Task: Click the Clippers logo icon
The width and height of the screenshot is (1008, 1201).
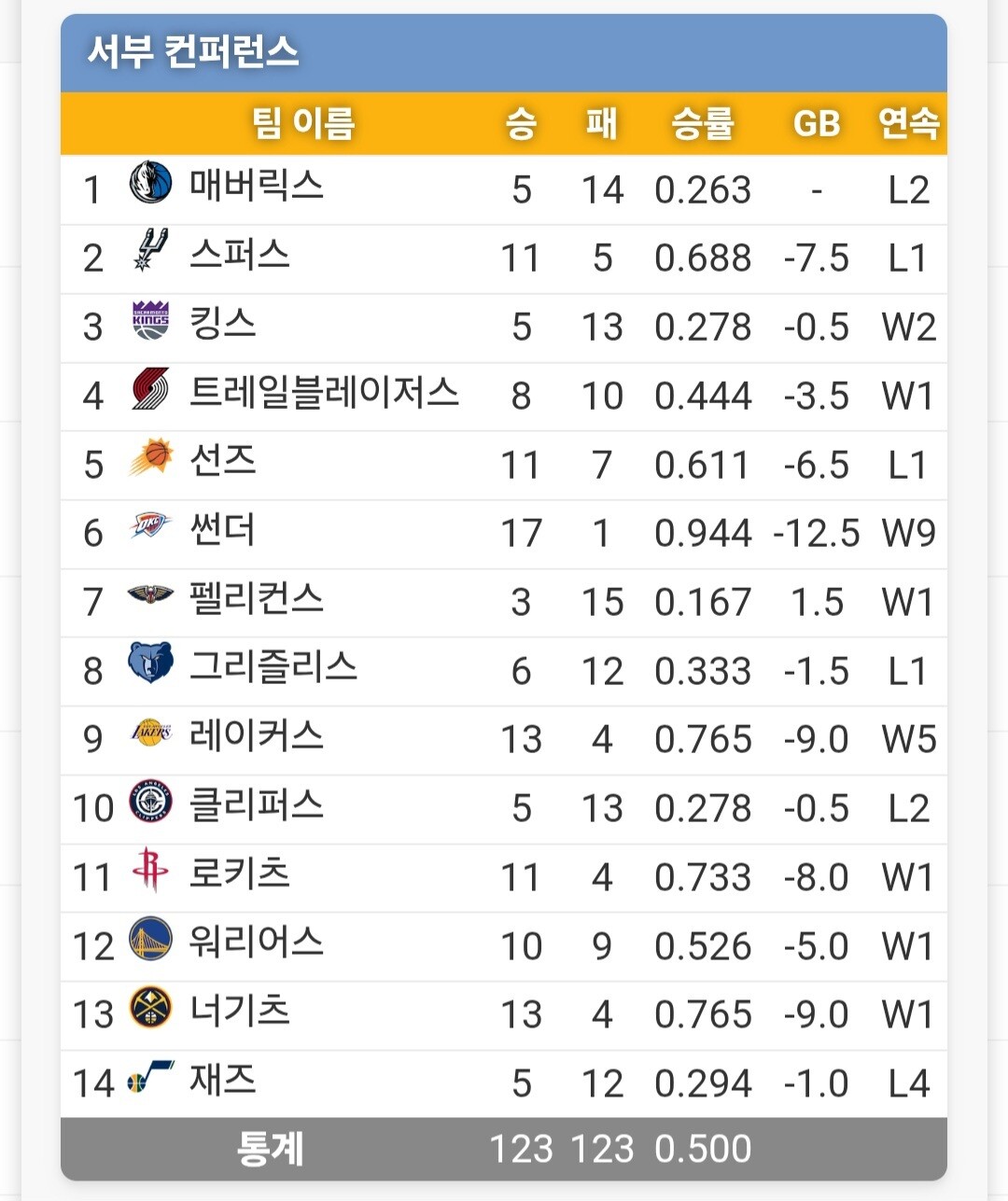Action: pos(150,801)
